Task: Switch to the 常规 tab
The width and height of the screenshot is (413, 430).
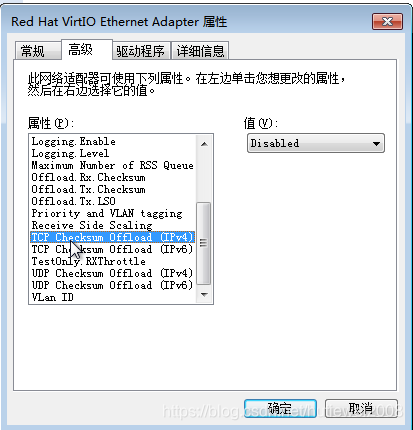Action: (38, 51)
